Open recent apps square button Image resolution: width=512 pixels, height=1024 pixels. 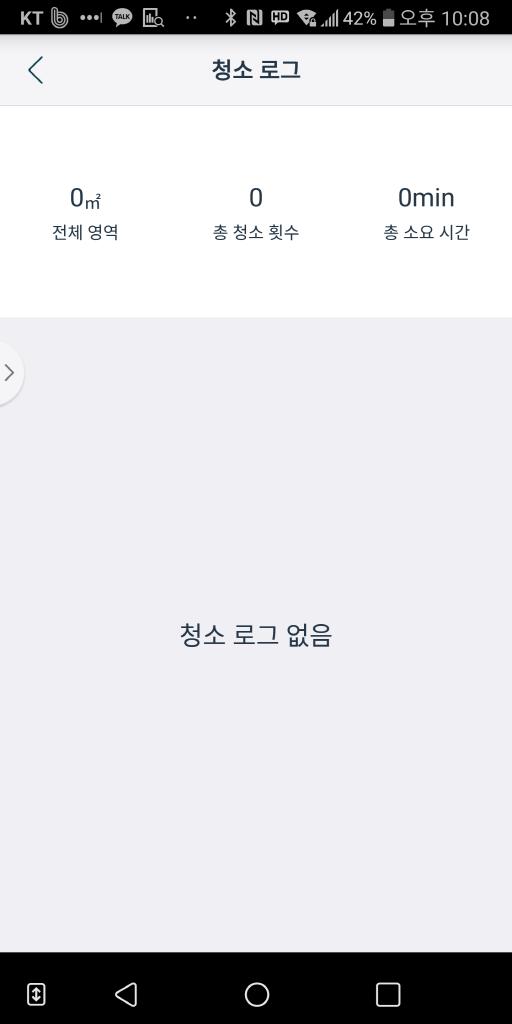point(388,995)
